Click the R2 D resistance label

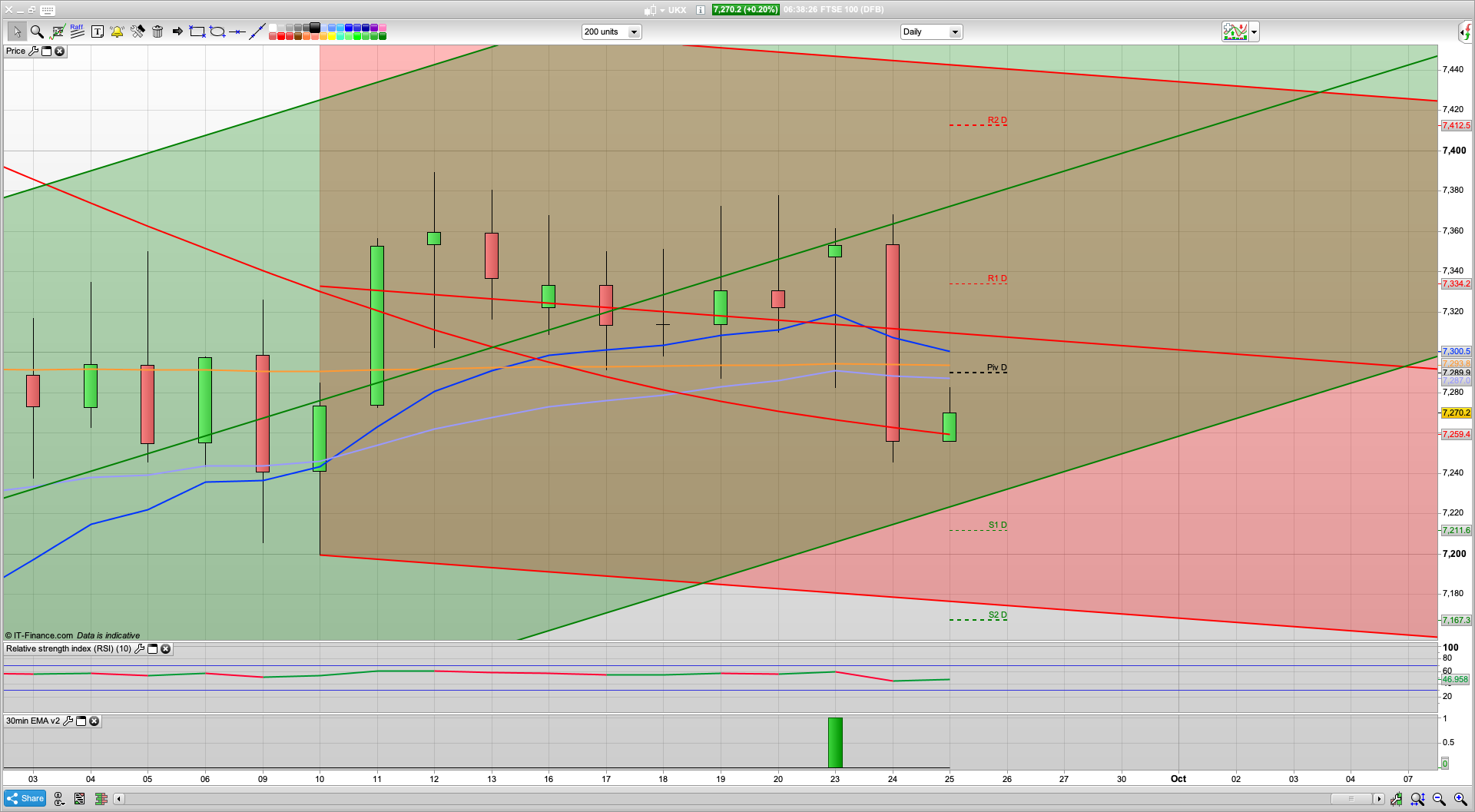(x=997, y=121)
